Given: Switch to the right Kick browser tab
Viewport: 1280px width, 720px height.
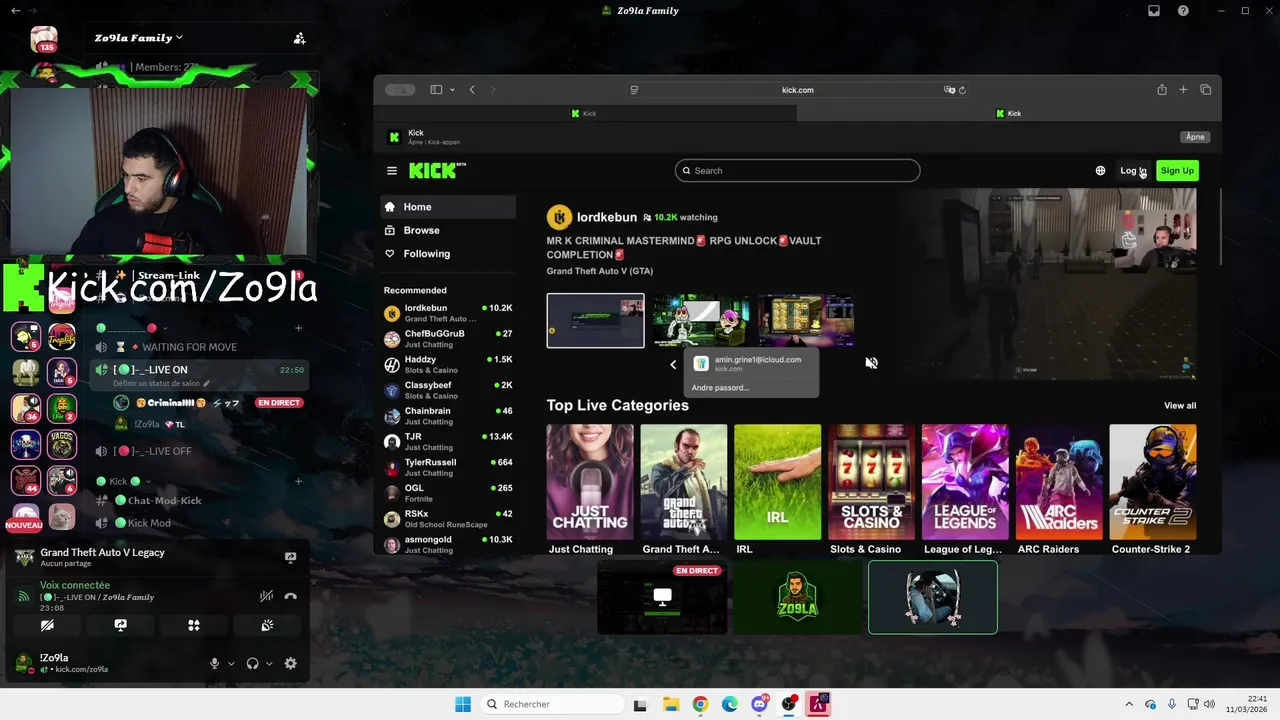Looking at the screenshot, I should pyautogui.click(x=1009, y=113).
